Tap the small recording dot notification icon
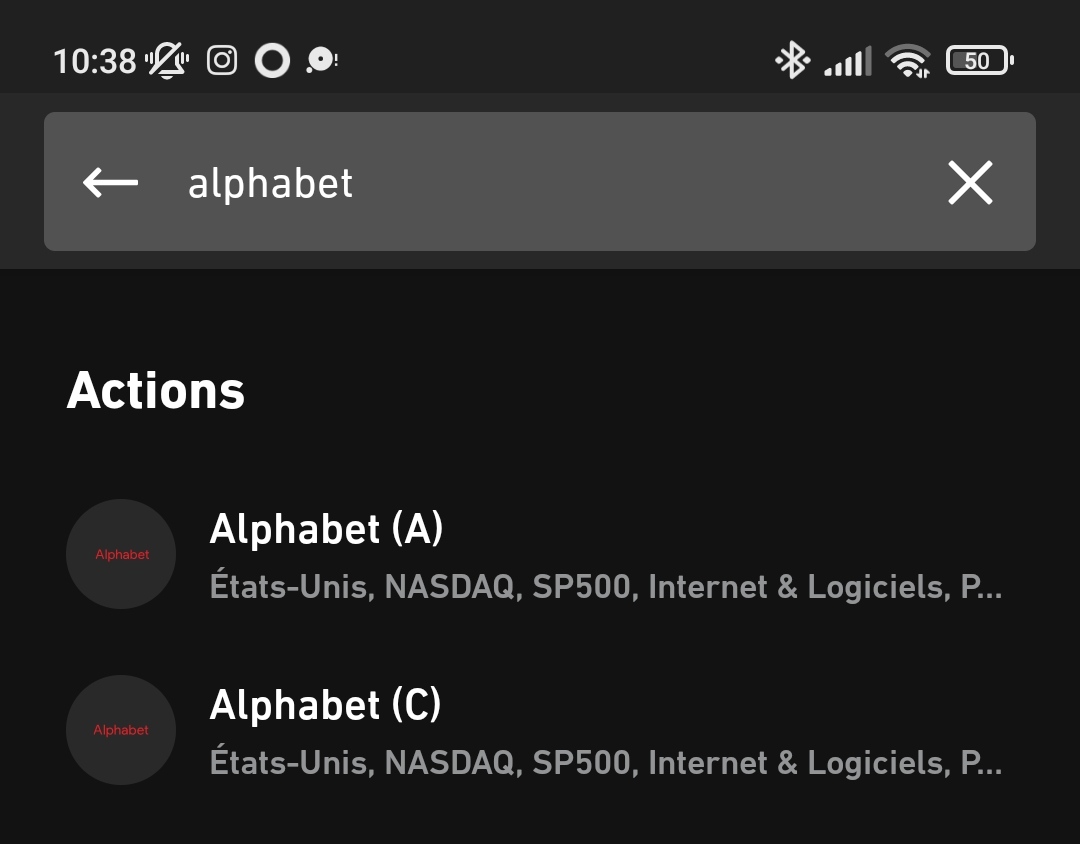This screenshot has height=844, width=1080. pos(322,61)
